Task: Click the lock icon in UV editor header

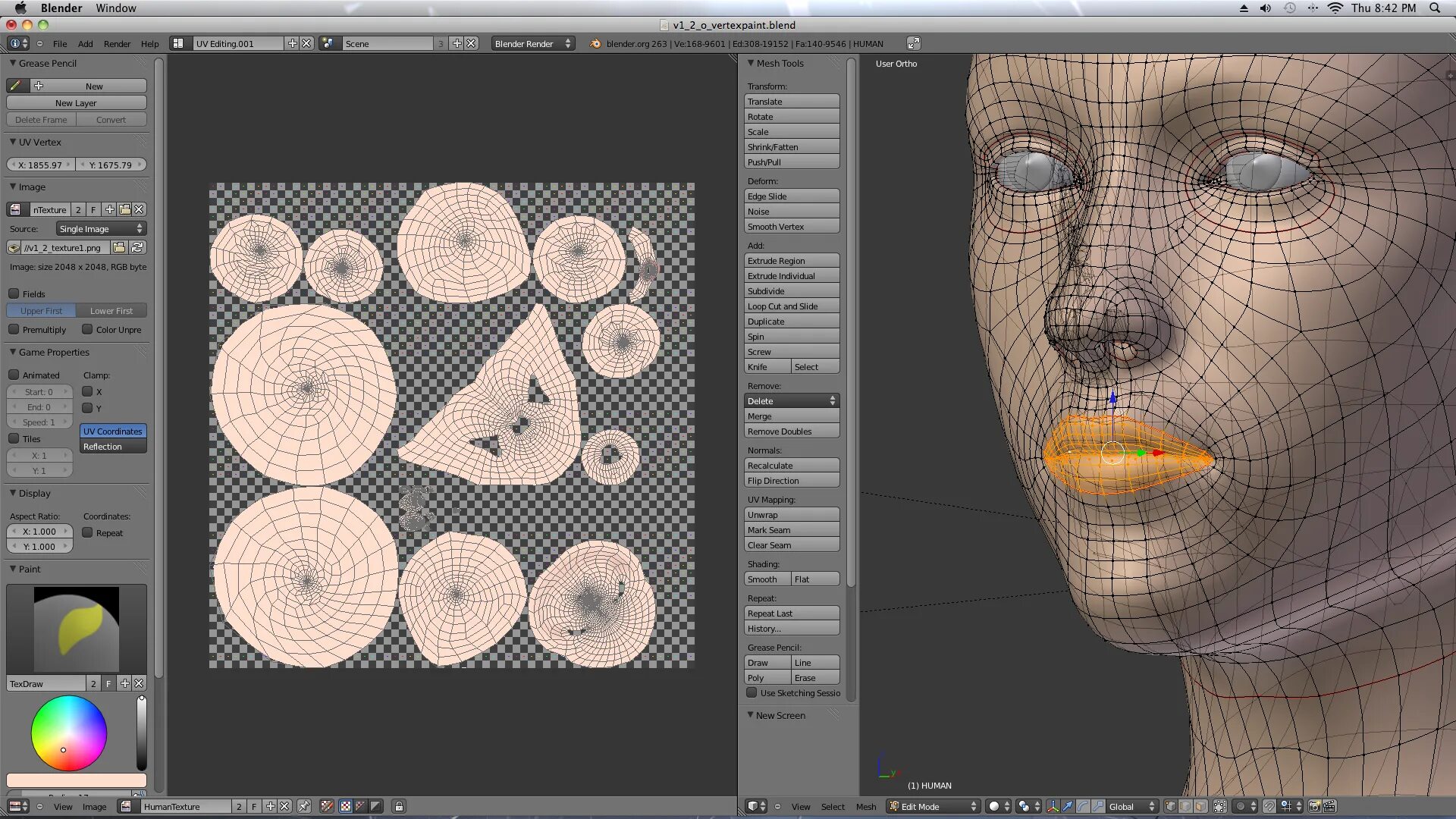Action: pyautogui.click(x=399, y=806)
